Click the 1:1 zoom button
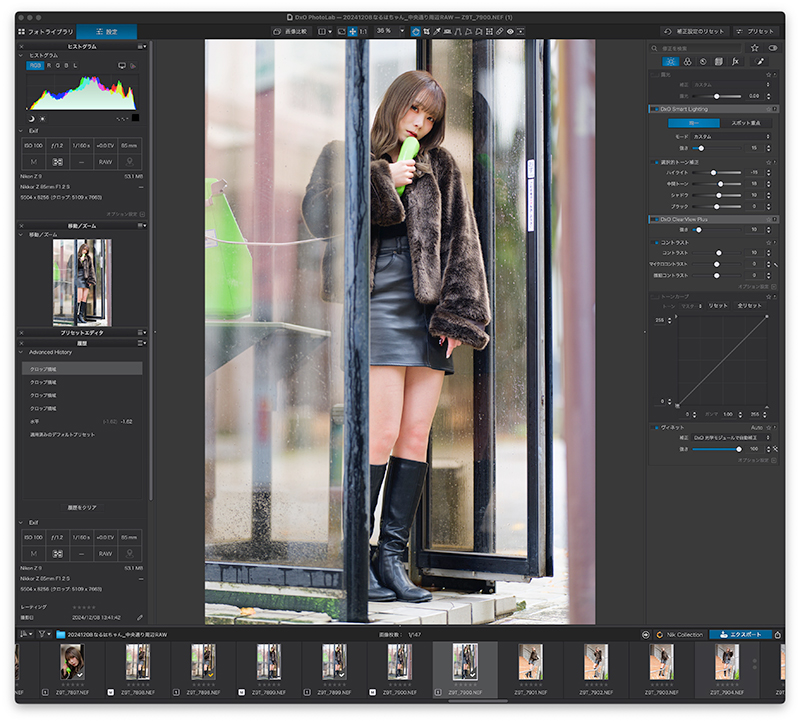 (x=363, y=31)
